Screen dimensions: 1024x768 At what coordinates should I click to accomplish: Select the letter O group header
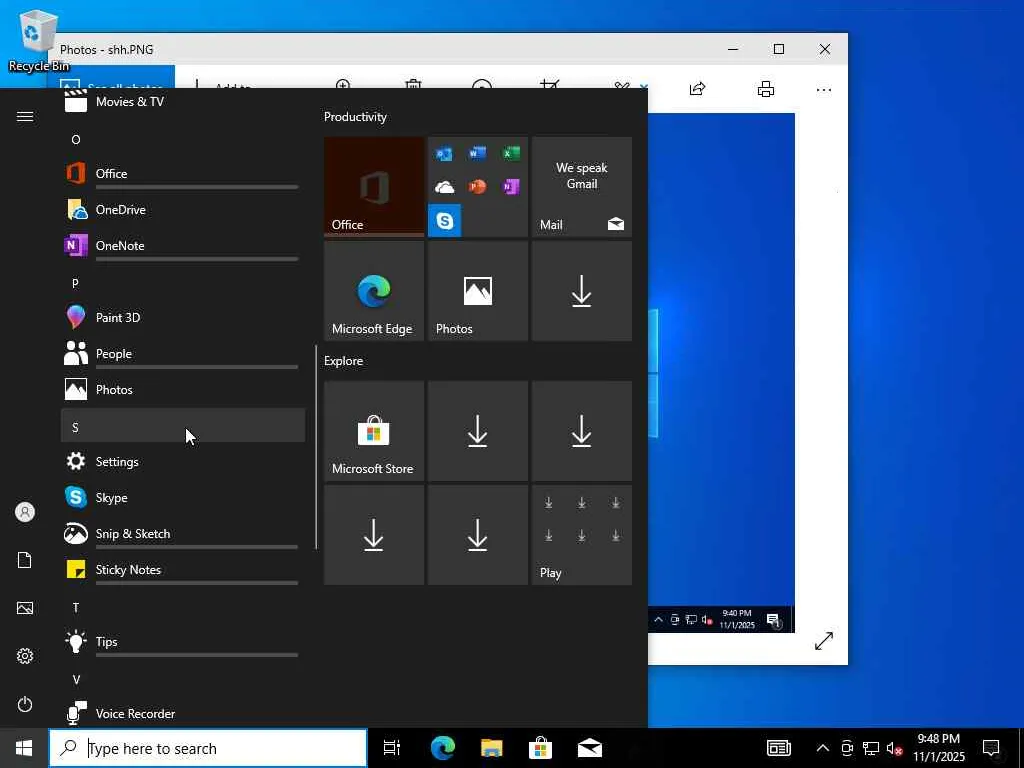click(x=183, y=139)
